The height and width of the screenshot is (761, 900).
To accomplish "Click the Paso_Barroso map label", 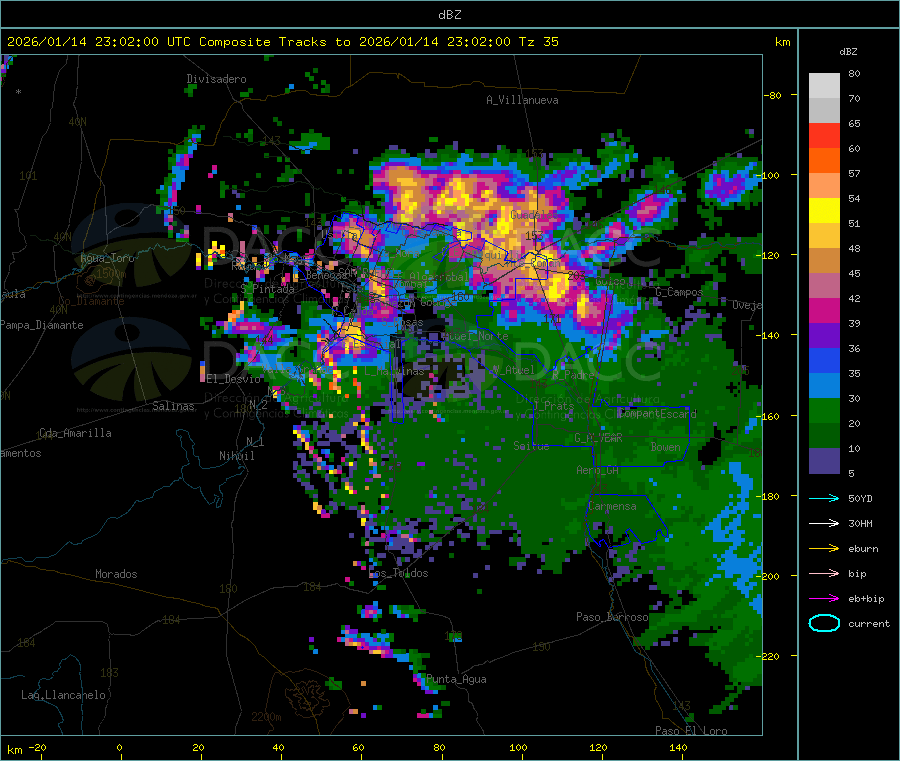I will click(x=612, y=617).
